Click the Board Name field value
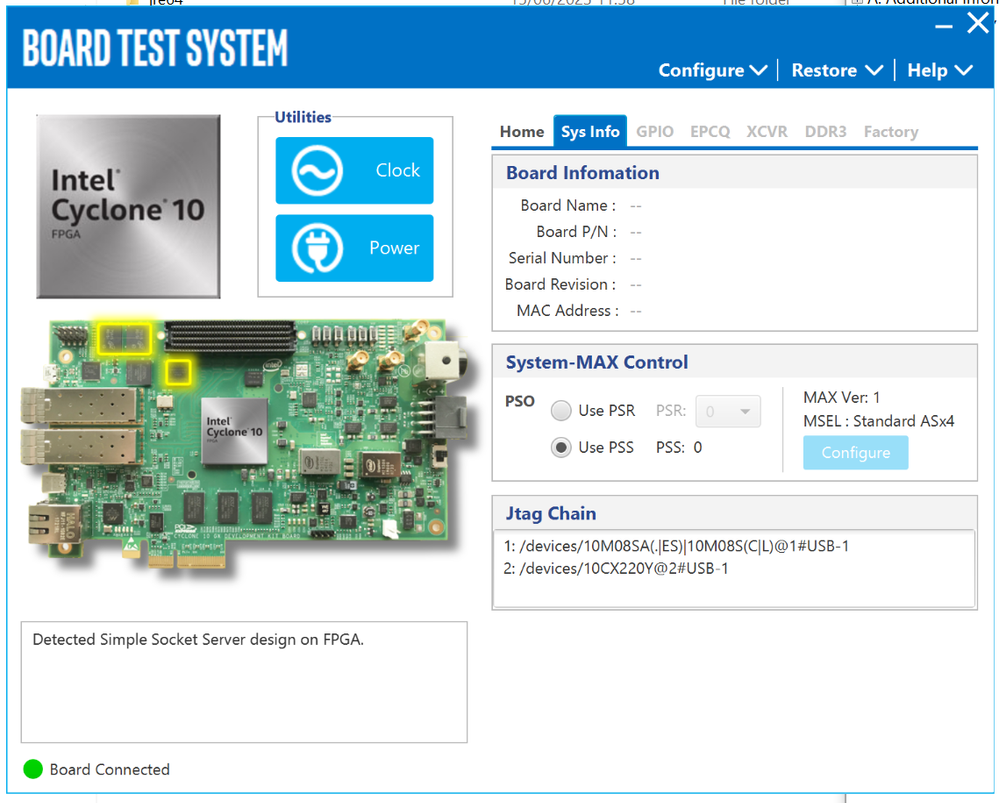Screen dimensions: 999x803 (x=635, y=206)
